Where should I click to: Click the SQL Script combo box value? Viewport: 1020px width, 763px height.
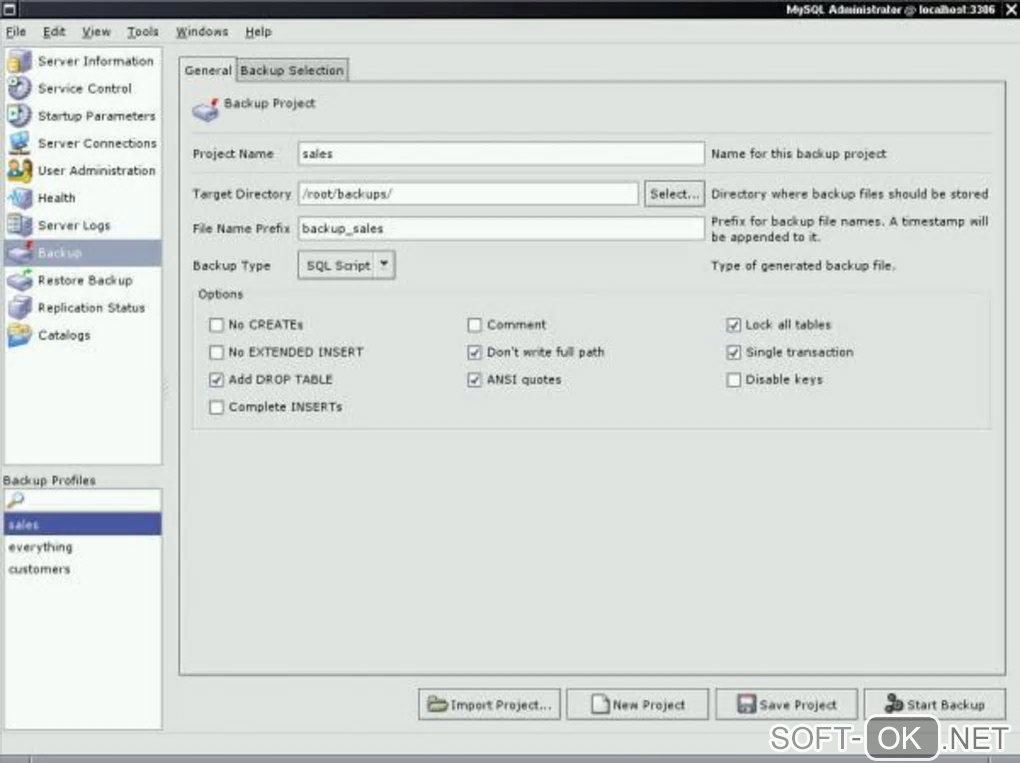coord(338,265)
